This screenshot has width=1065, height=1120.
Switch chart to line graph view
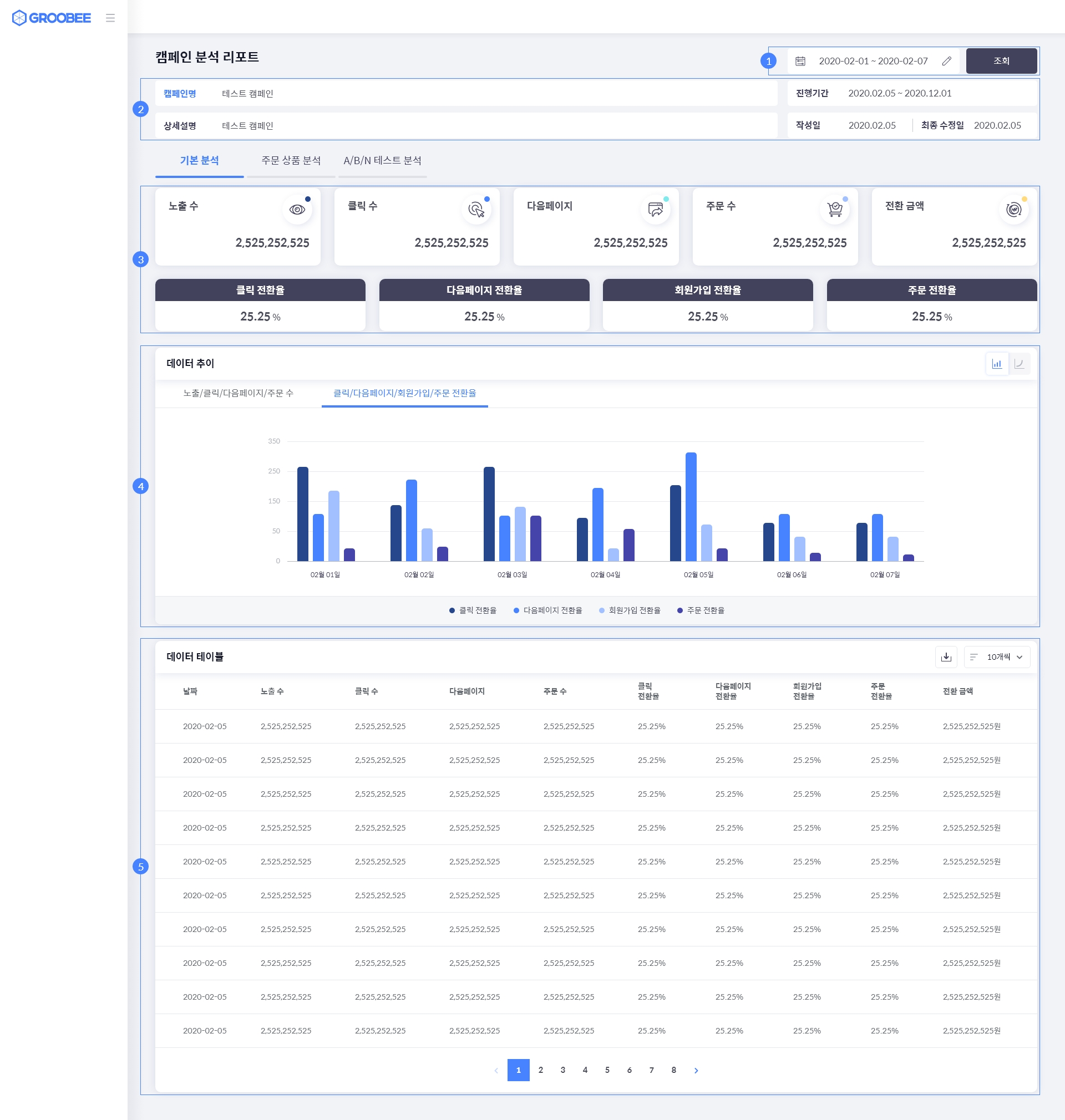(1019, 364)
